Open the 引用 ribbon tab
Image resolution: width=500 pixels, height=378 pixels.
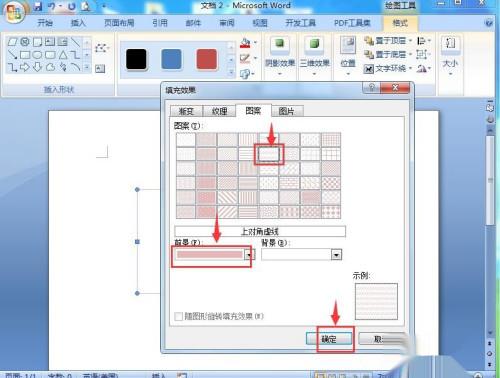coord(160,23)
